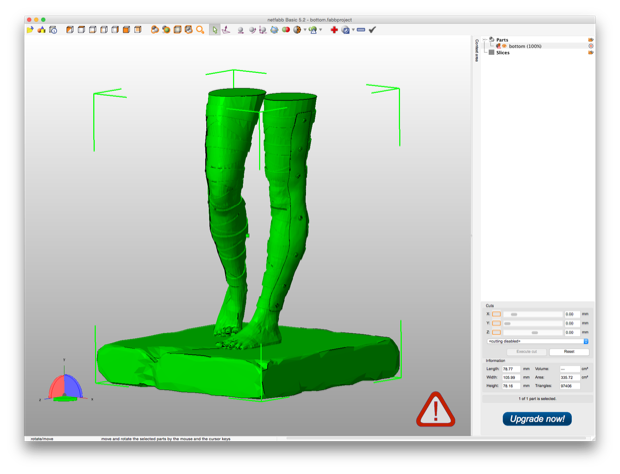Click the Triangles value field
Image resolution: width=620 pixels, height=474 pixels.
tap(570, 386)
